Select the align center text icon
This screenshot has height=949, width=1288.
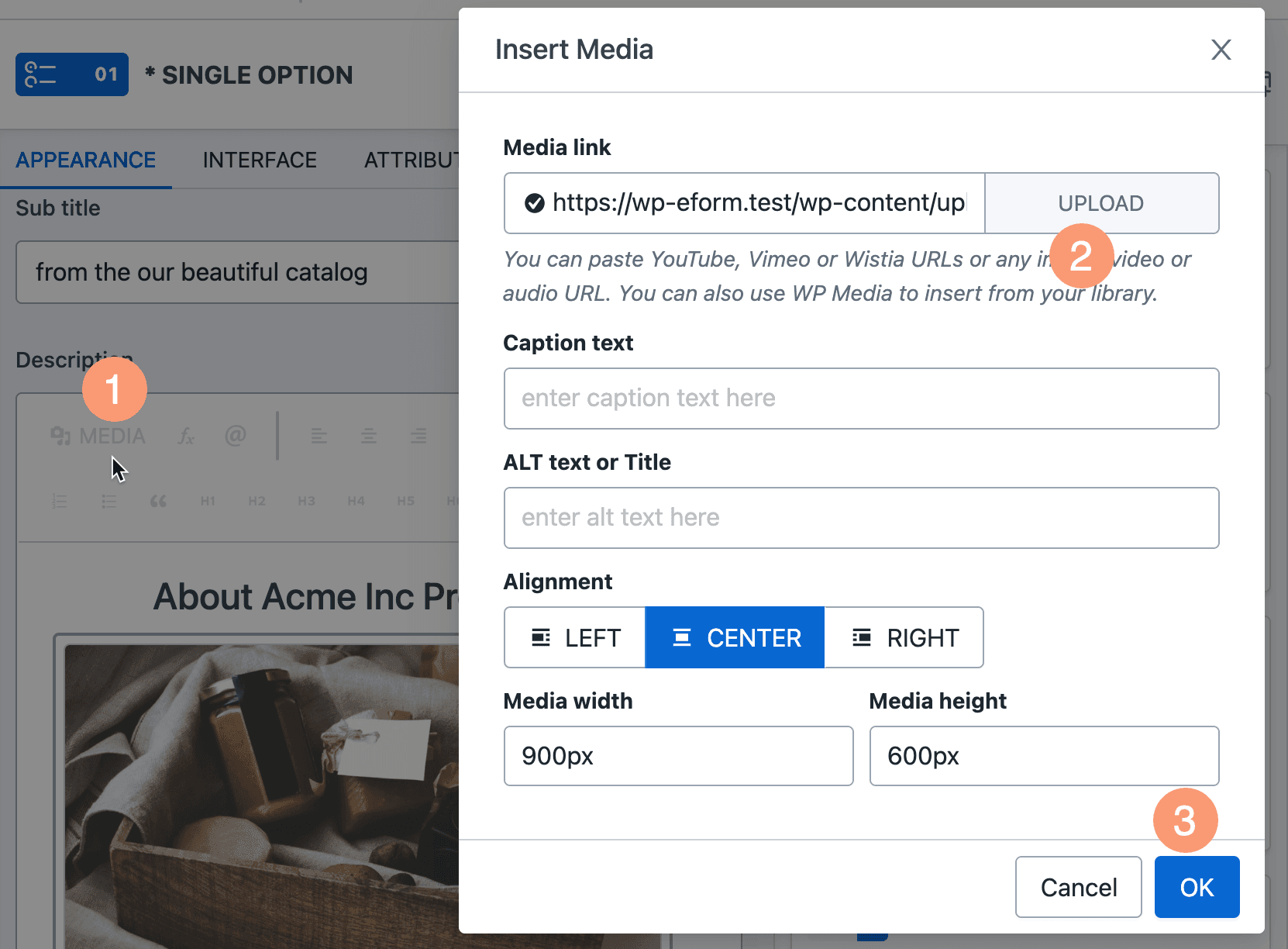368,436
